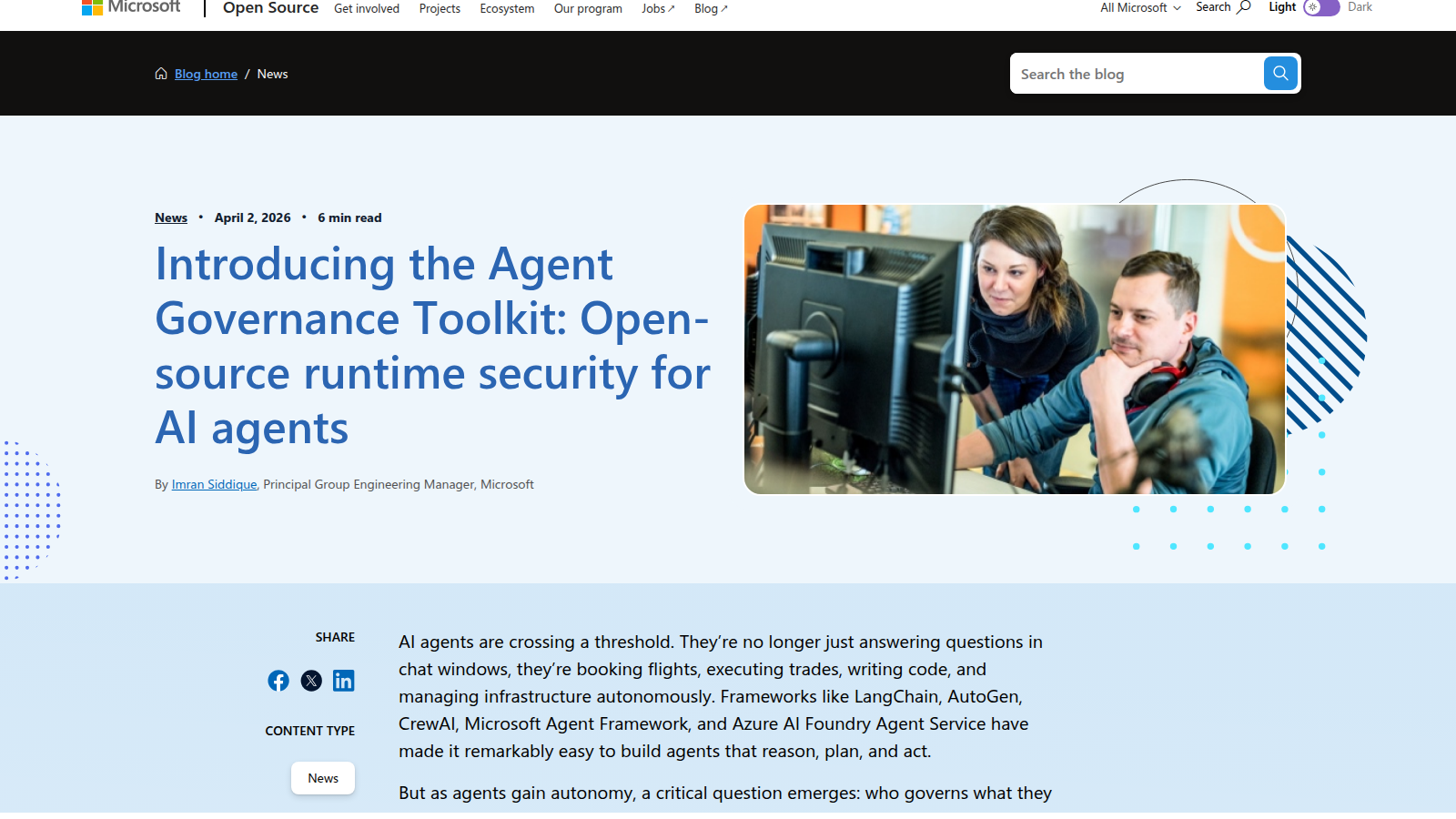This screenshot has width=1456, height=819.
Task: Click the home icon in breadcrumb
Action: pos(161,74)
